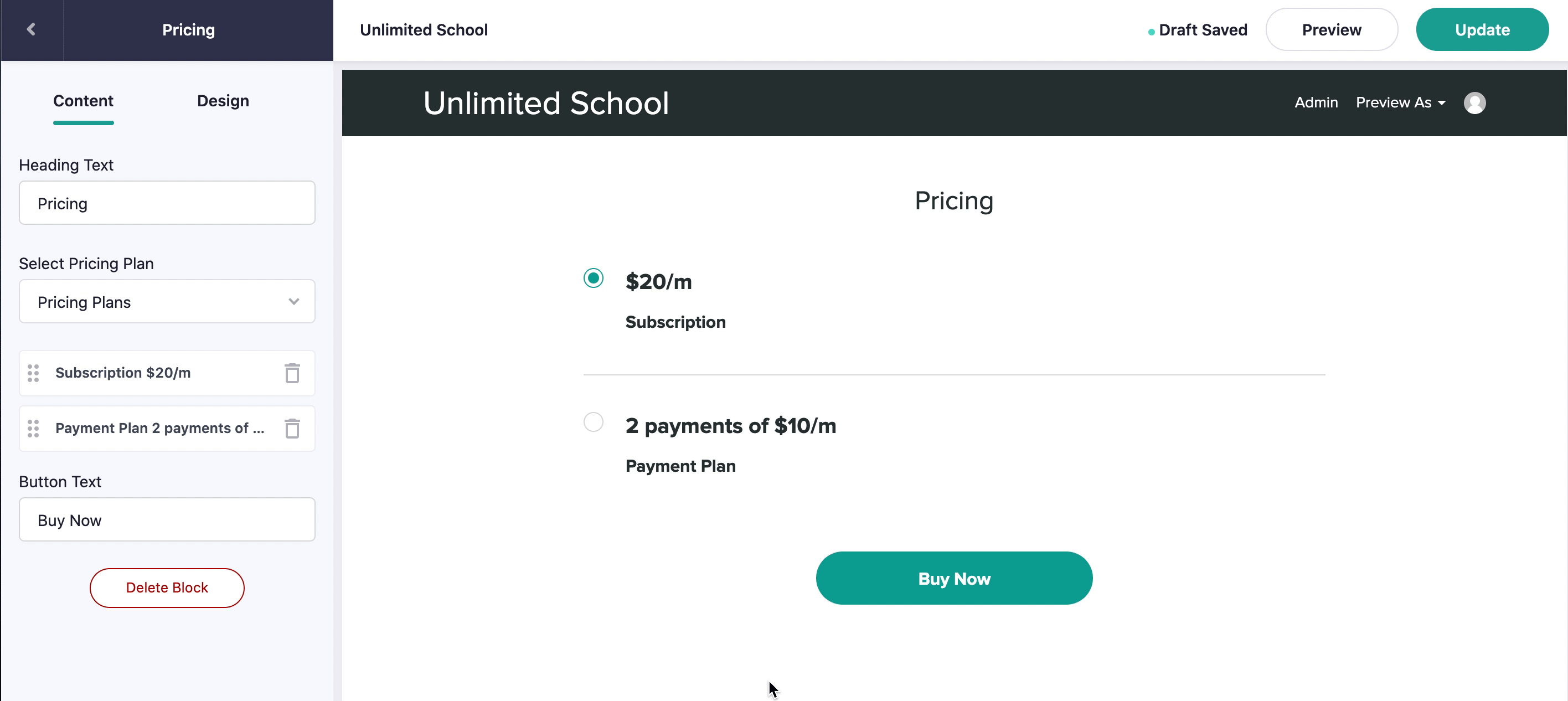
Task: Click the Preview button
Action: 1331,29
